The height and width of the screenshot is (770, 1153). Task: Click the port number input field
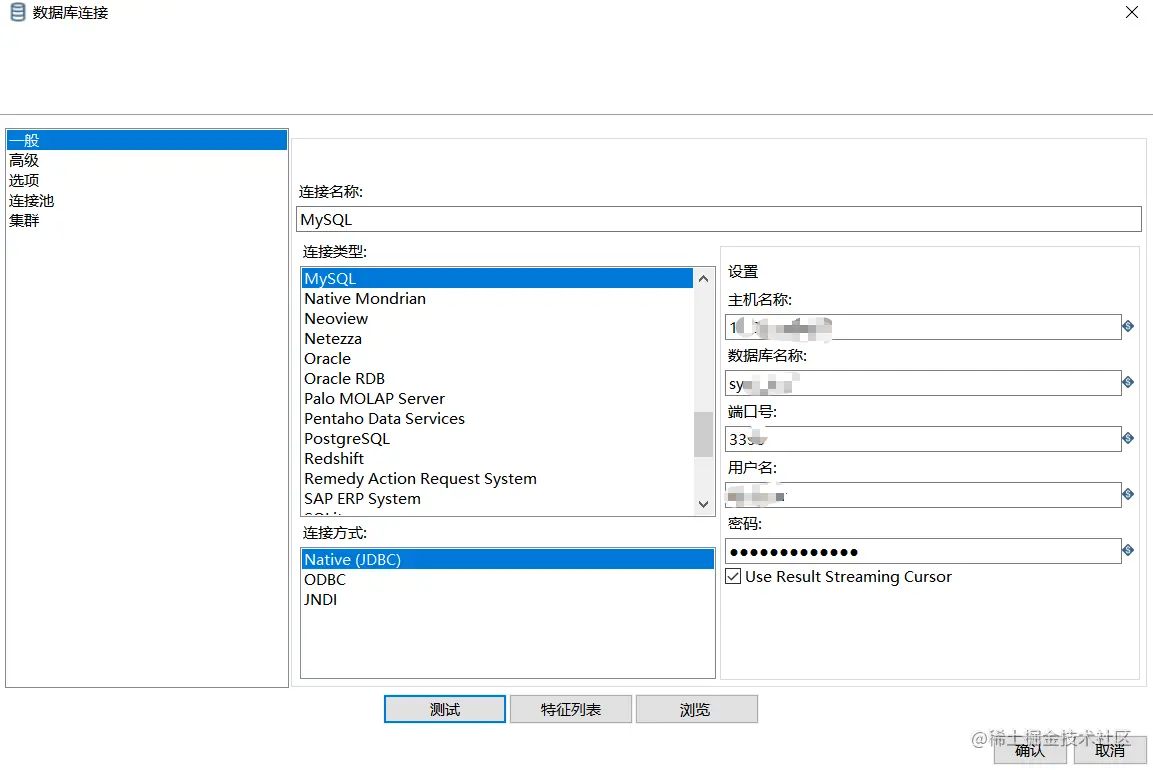click(923, 439)
